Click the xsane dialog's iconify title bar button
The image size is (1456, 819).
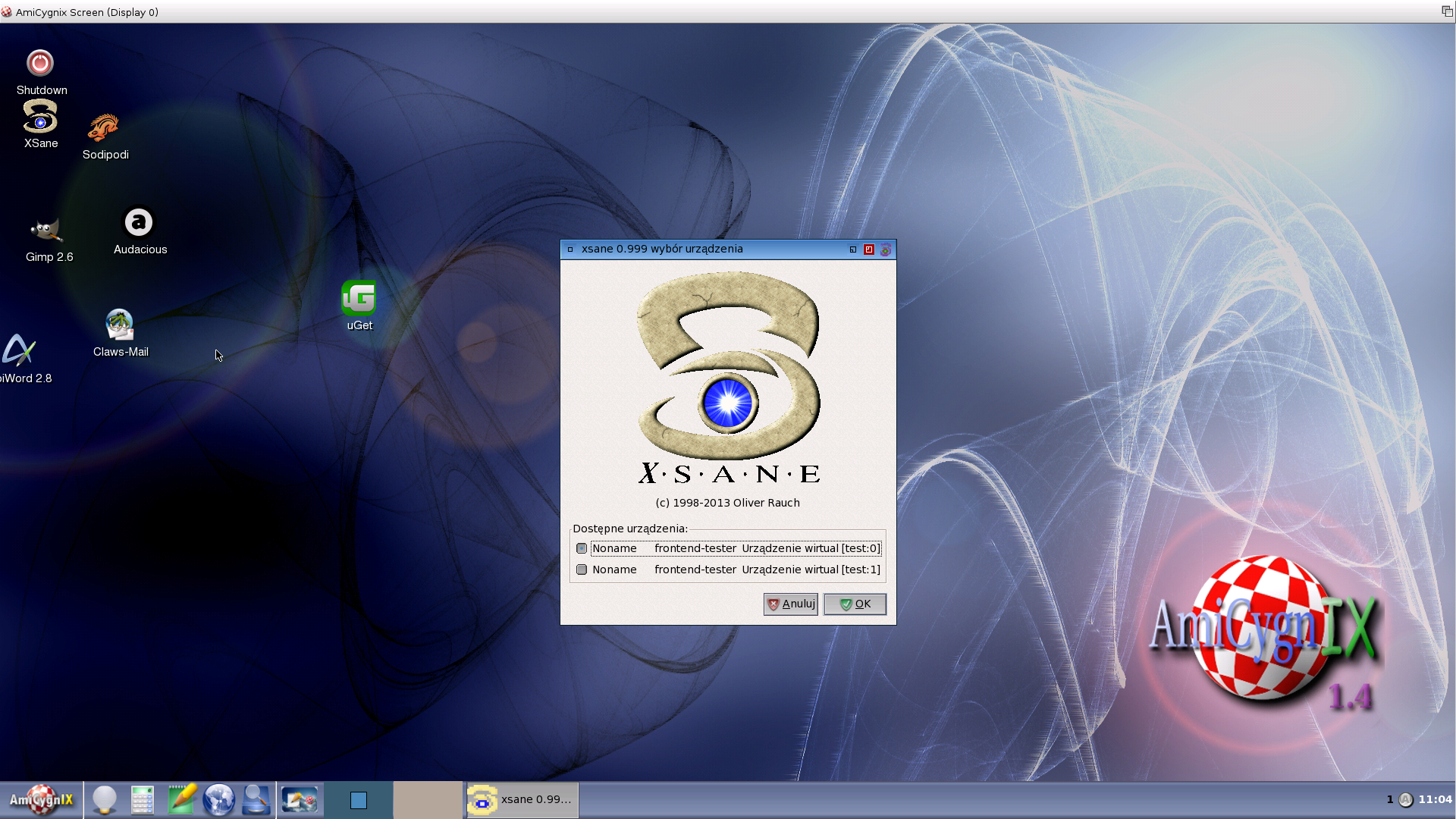pyautogui.click(x=853, y=249)
